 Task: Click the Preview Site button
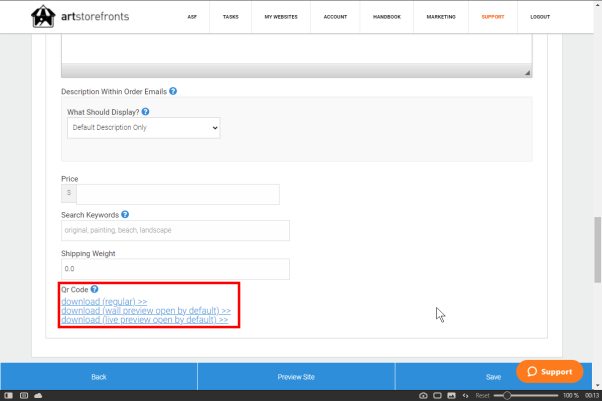tap(296, 377)
